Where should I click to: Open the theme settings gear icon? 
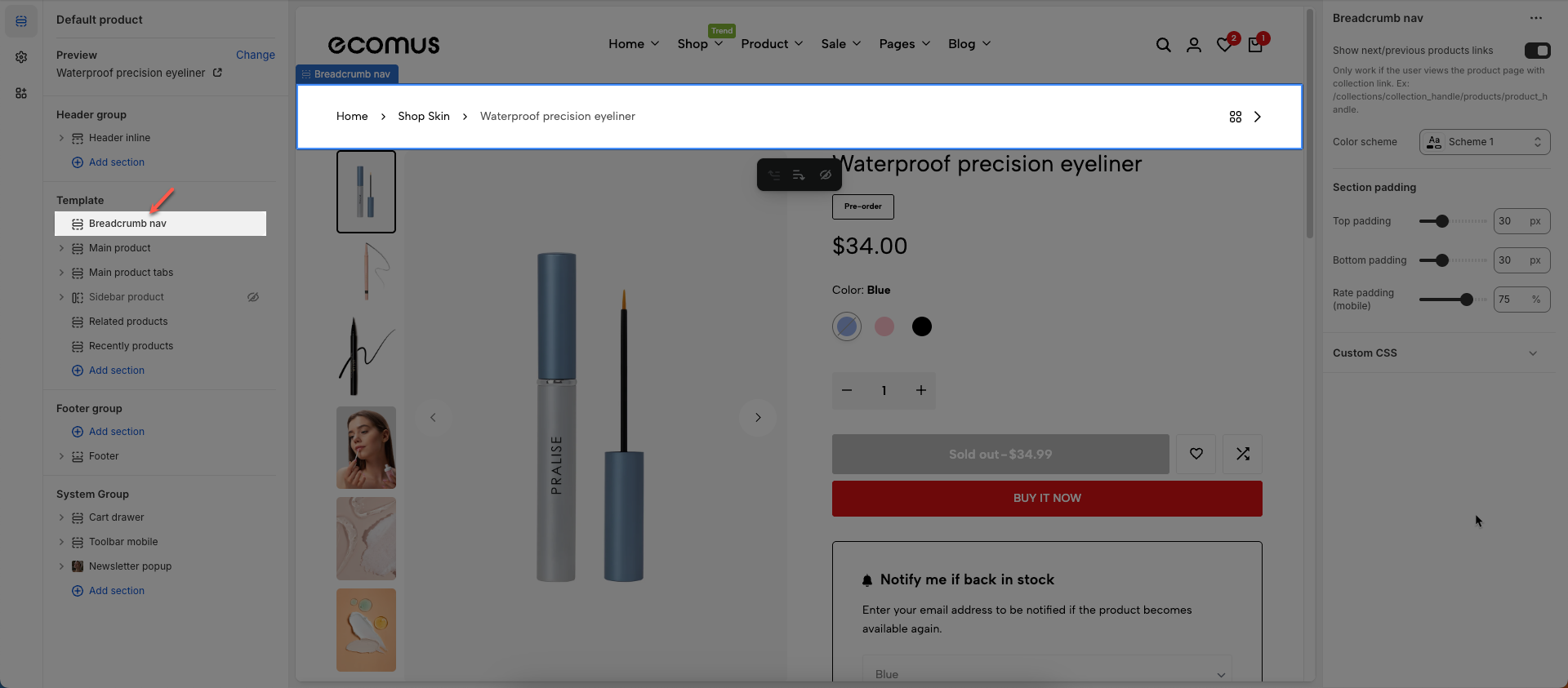[21, 57]
